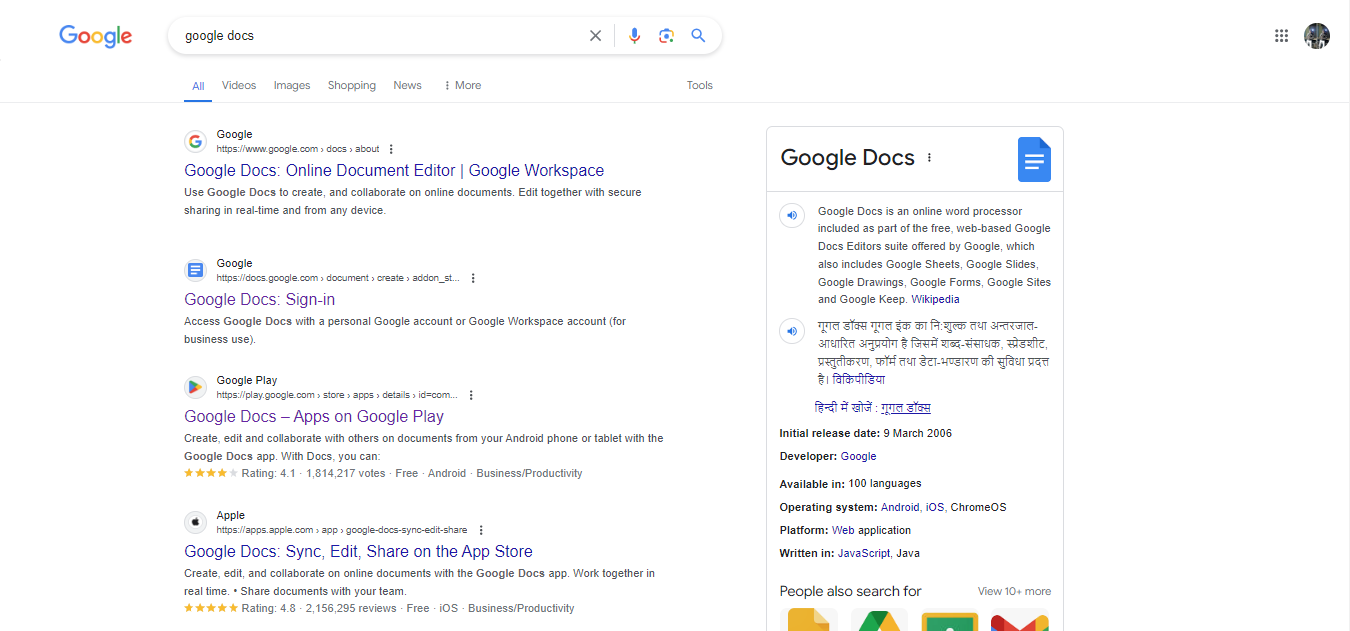The width and height of the screenshot is (1350, 631).
Task: Click the iOS operating system link
Action: tap(933, 507)
